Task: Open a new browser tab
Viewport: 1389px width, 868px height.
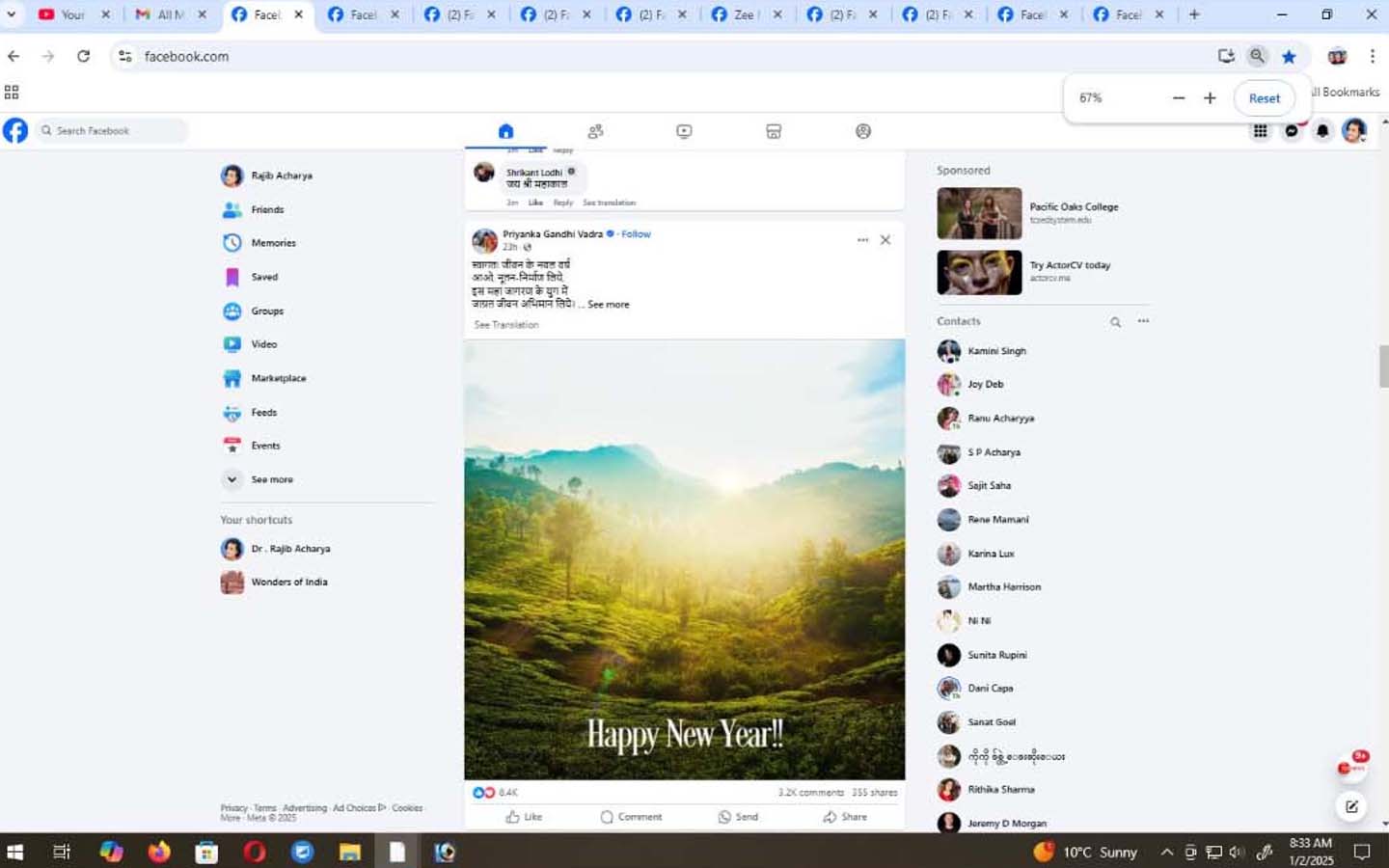Action: (1194, 14)
